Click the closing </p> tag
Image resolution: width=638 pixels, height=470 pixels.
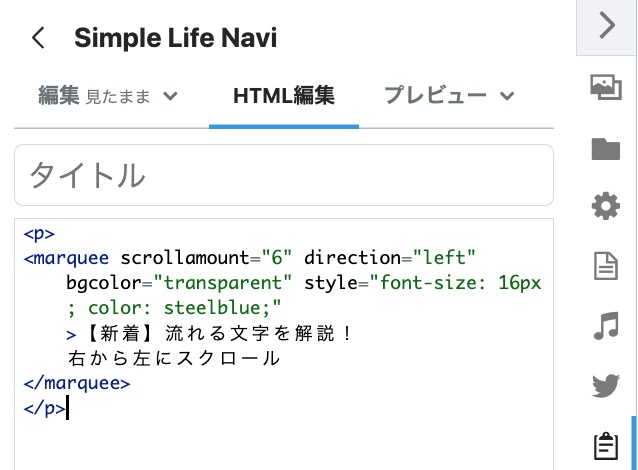tap(44, 408)
